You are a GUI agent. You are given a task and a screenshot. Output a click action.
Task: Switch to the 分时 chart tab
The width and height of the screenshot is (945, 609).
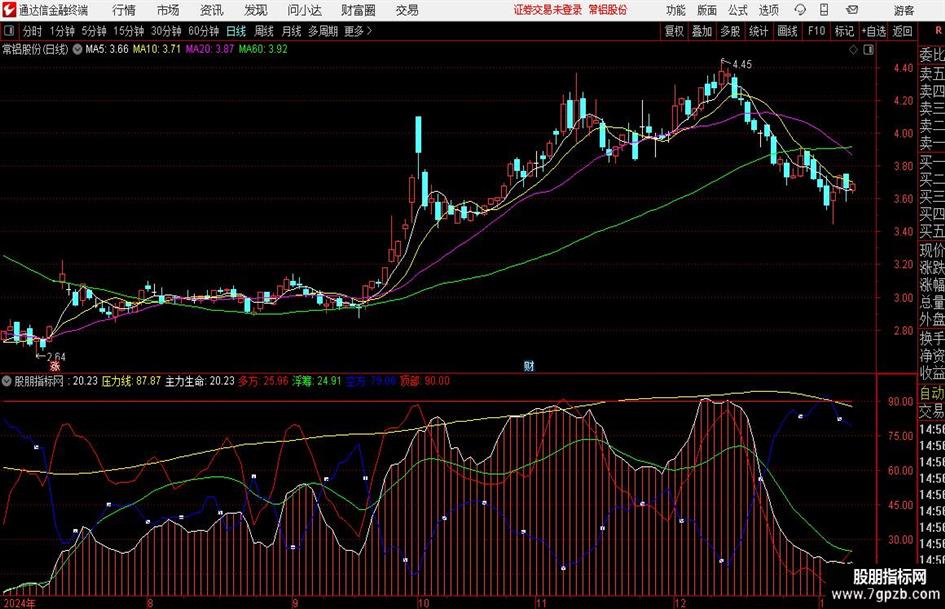pos(33,31)
